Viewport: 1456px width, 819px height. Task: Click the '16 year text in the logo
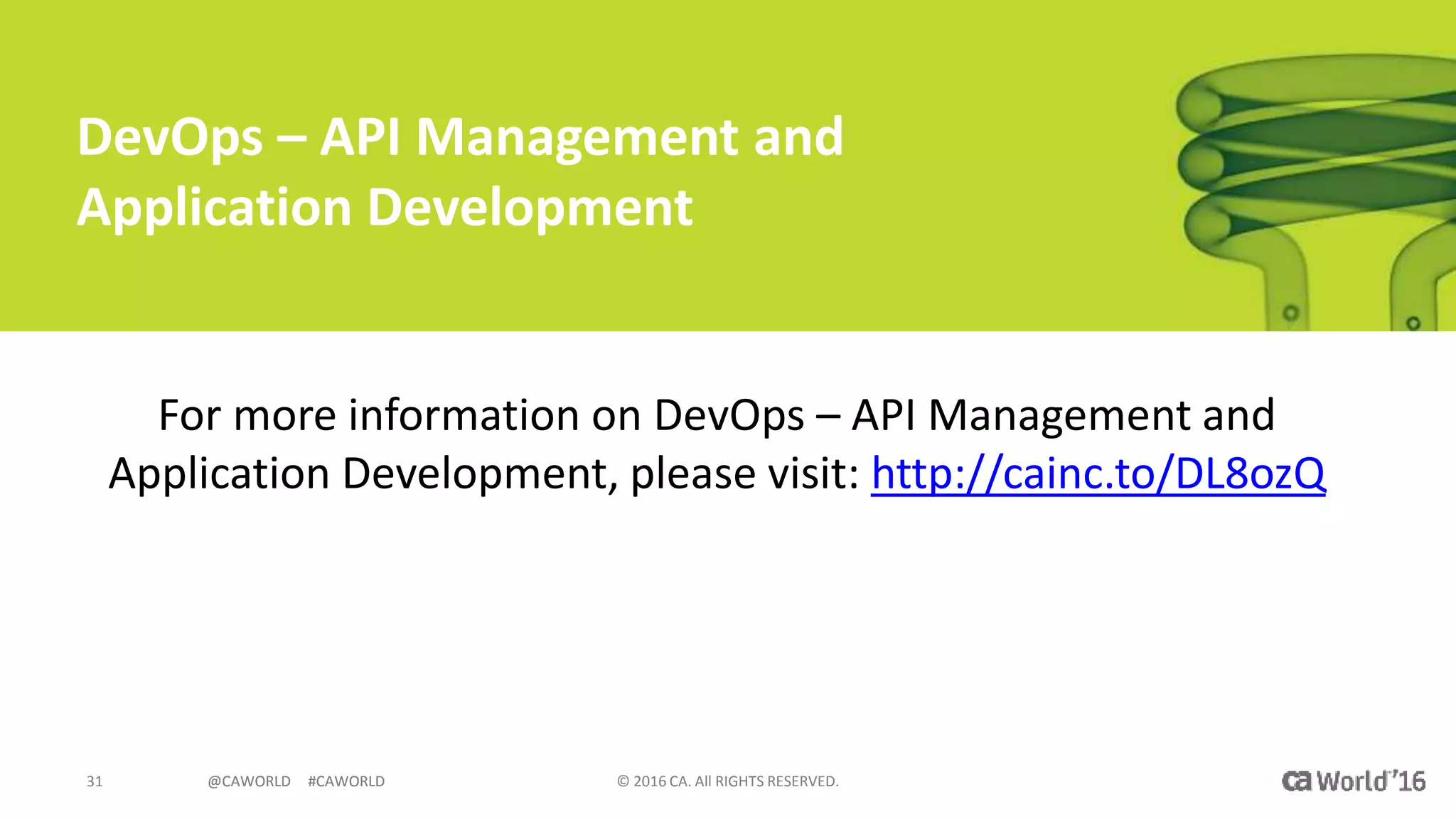(x=1408, y=781)
